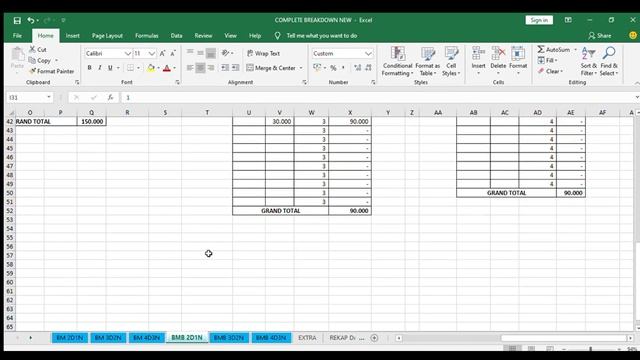Increase the font size
The image size is (640, 360).
(162, 53)
